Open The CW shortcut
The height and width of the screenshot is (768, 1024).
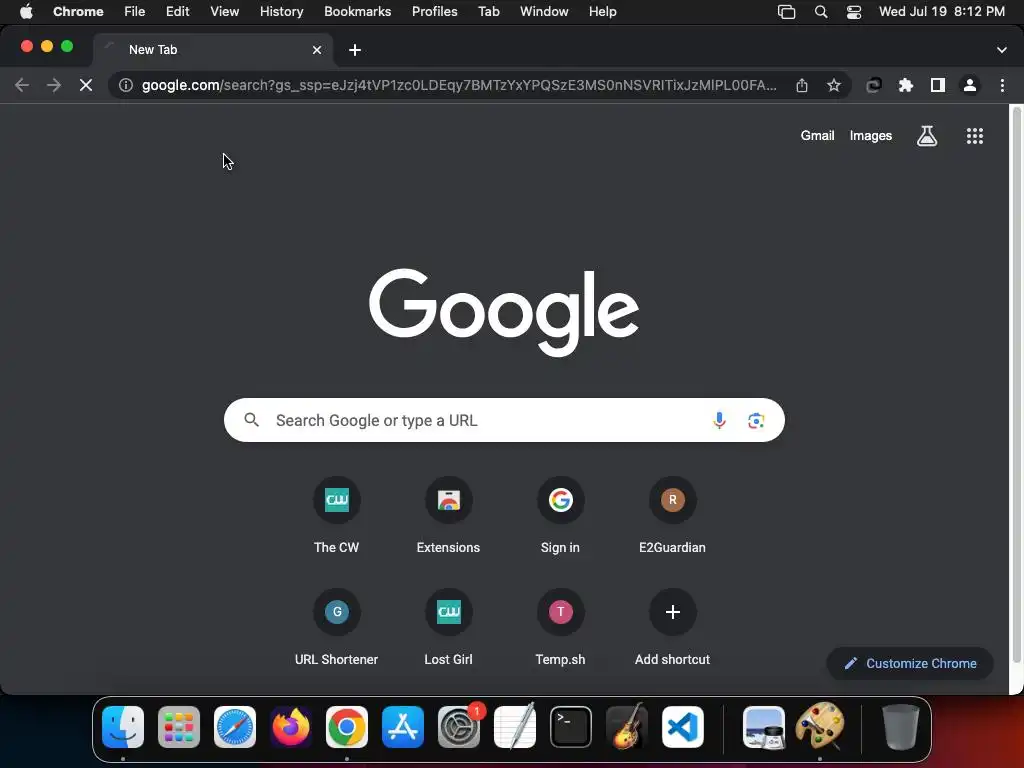(x=336, y=516)
